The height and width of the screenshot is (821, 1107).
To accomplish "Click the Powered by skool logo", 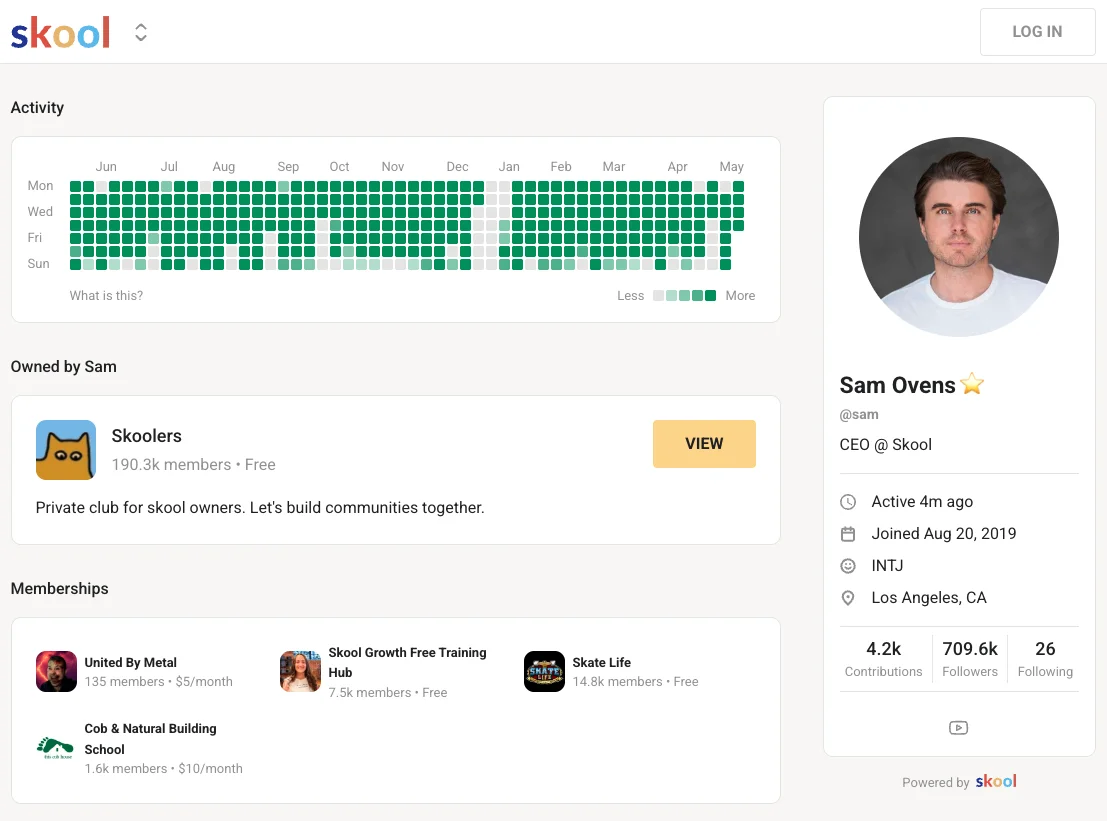I will coord(996,781).
